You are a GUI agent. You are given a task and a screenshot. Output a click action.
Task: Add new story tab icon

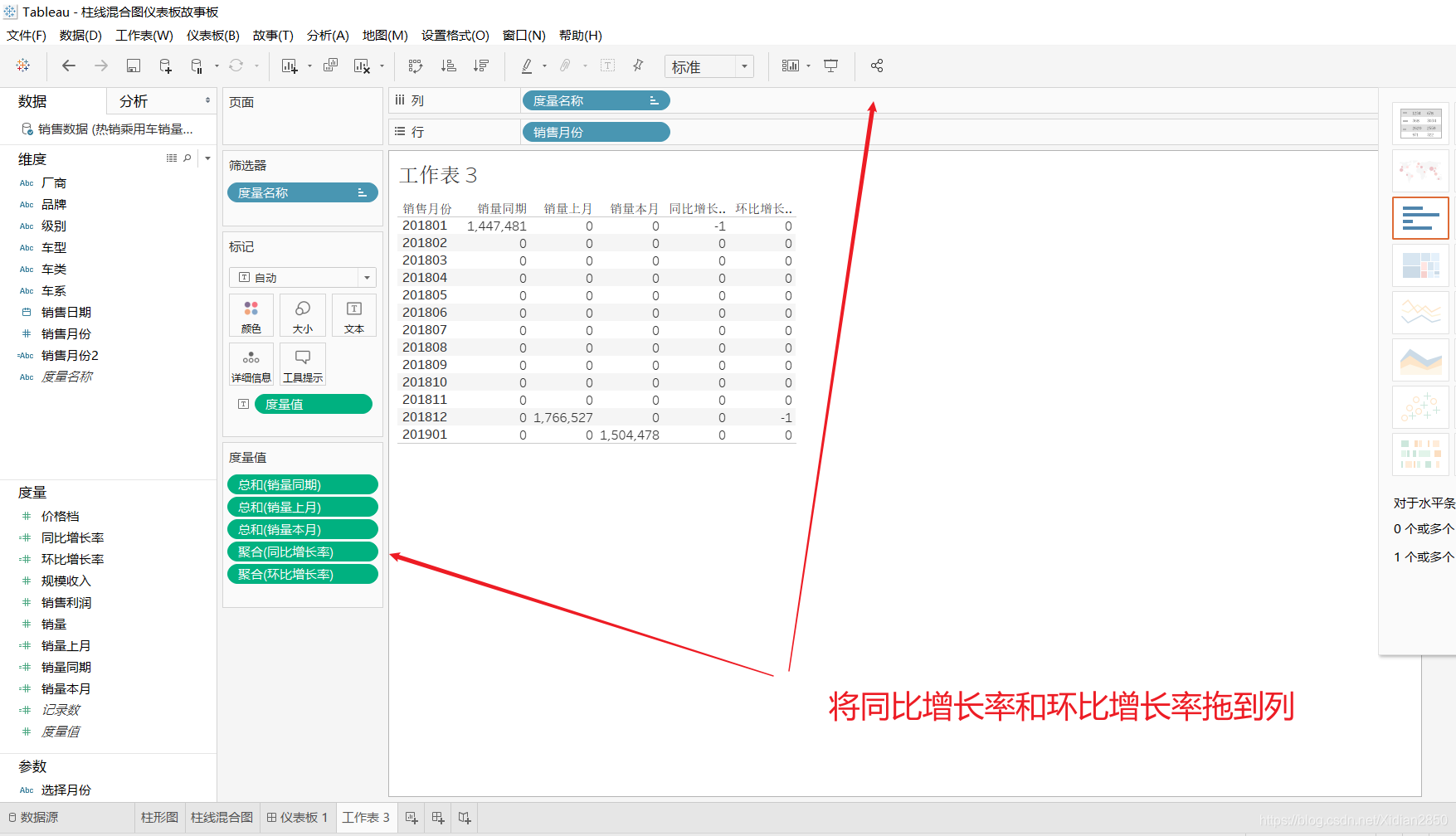(465, 818)
